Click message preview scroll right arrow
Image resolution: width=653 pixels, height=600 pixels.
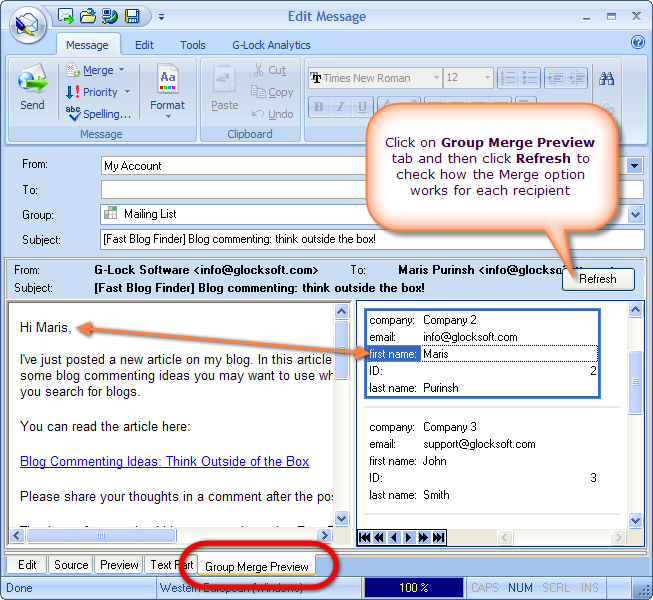(324, 535)
